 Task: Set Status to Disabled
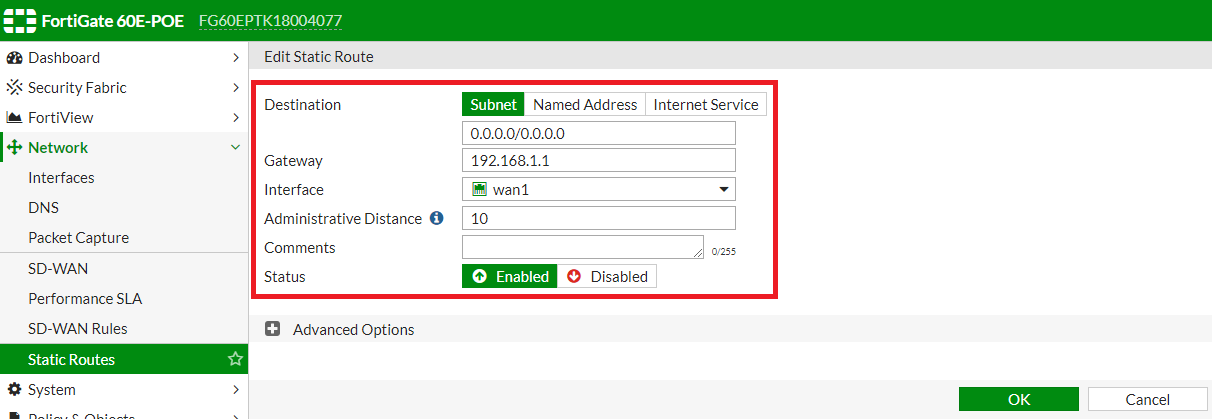tap(607, 277)
